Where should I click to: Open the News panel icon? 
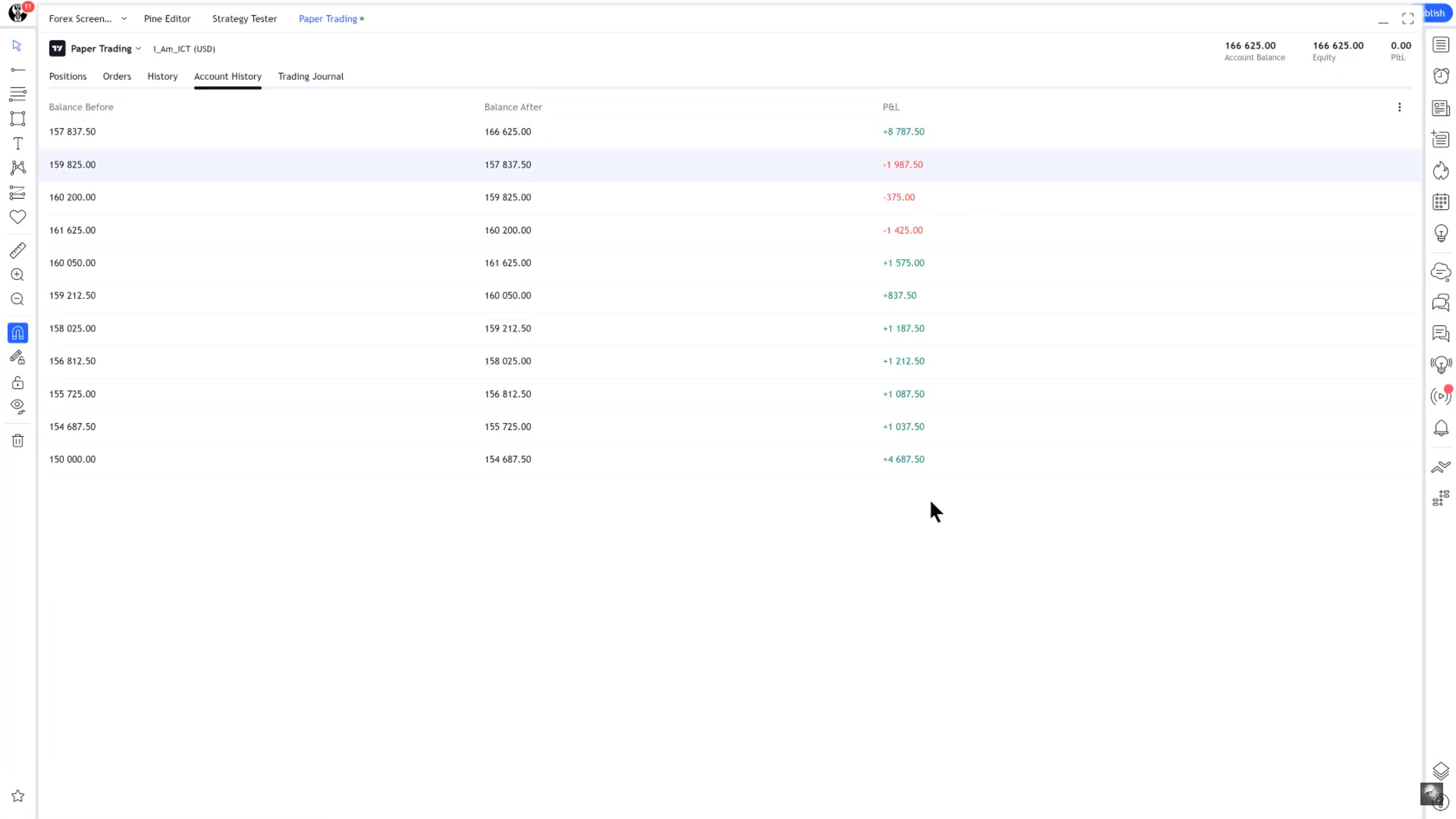(x=1441, y=108)
